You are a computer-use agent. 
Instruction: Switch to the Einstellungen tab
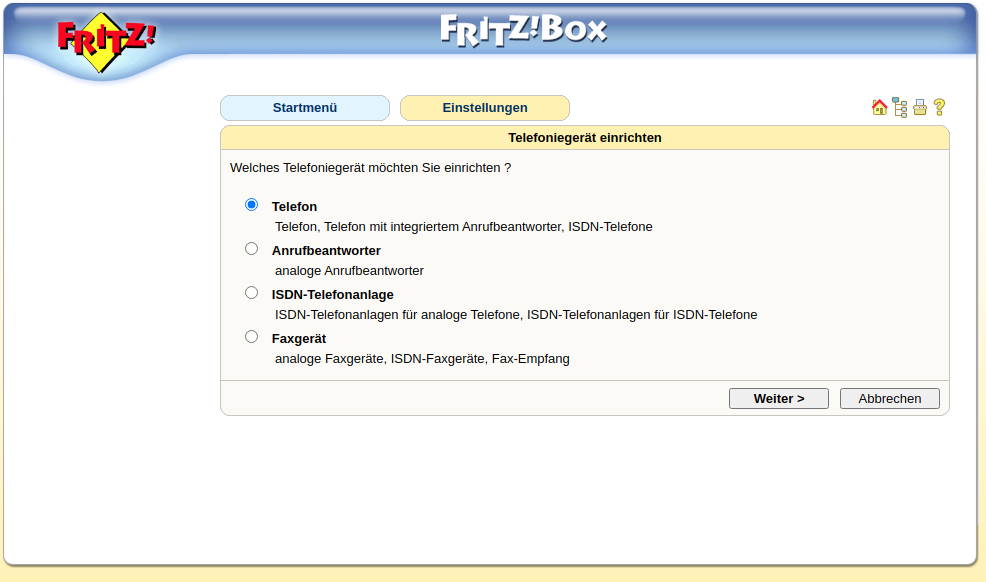485,108
